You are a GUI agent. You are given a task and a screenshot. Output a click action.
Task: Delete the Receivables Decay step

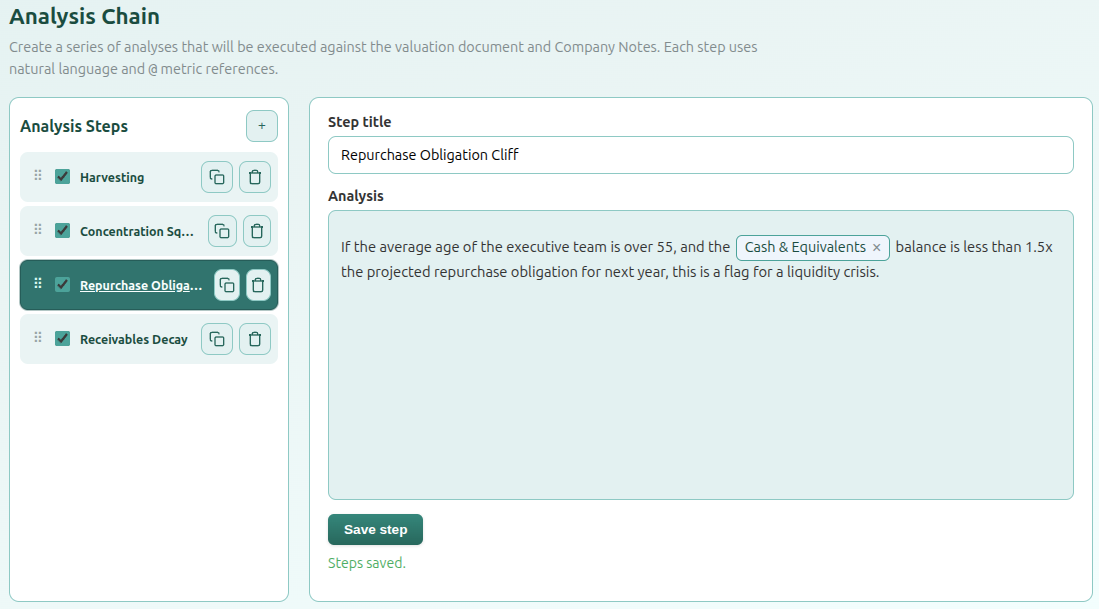click(x=255, y=339)
